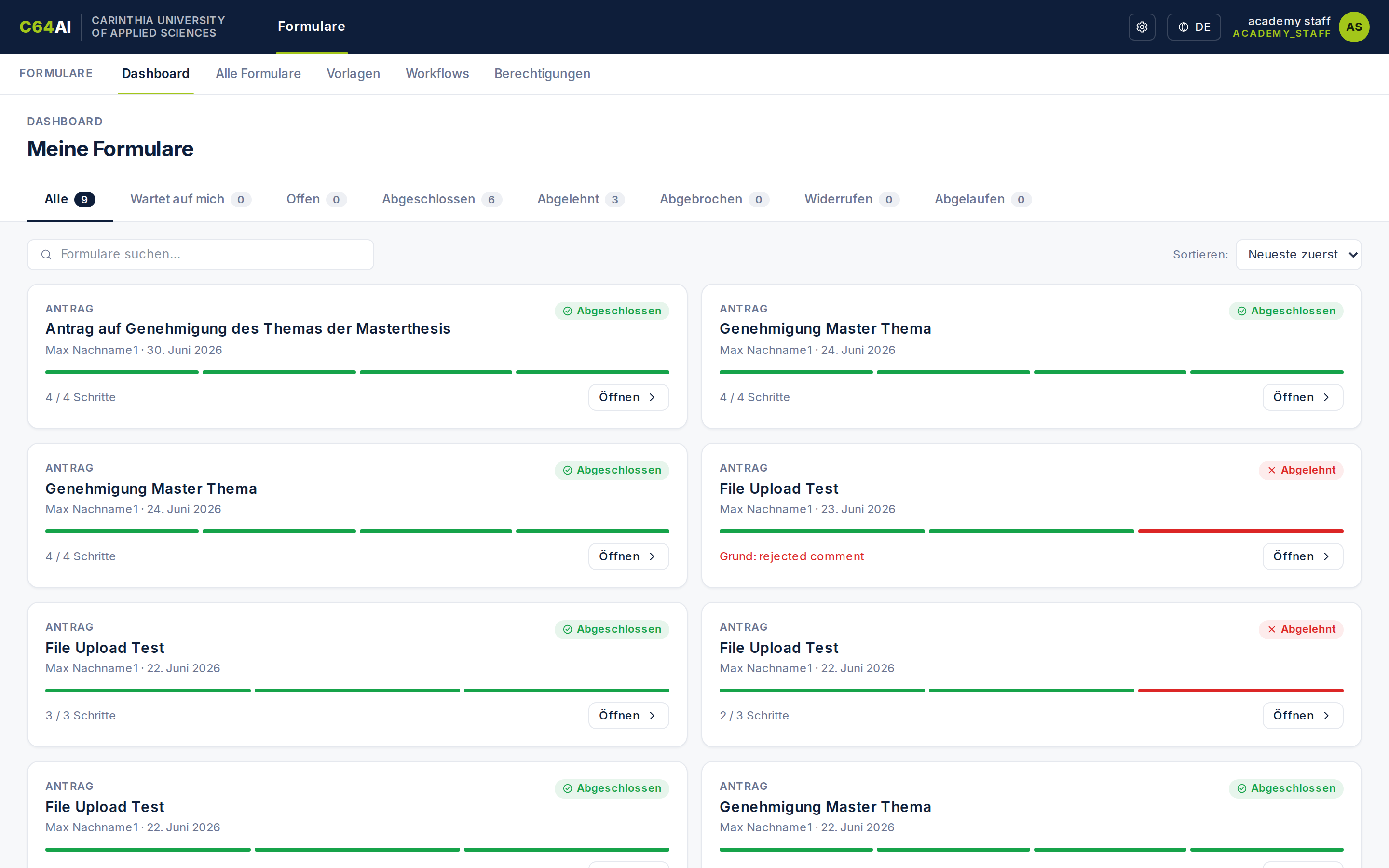Open Genehmigung Master Thema from 24. Juni, left card
This screenshot has height=868, width=1389.
[x=628, y=556]
